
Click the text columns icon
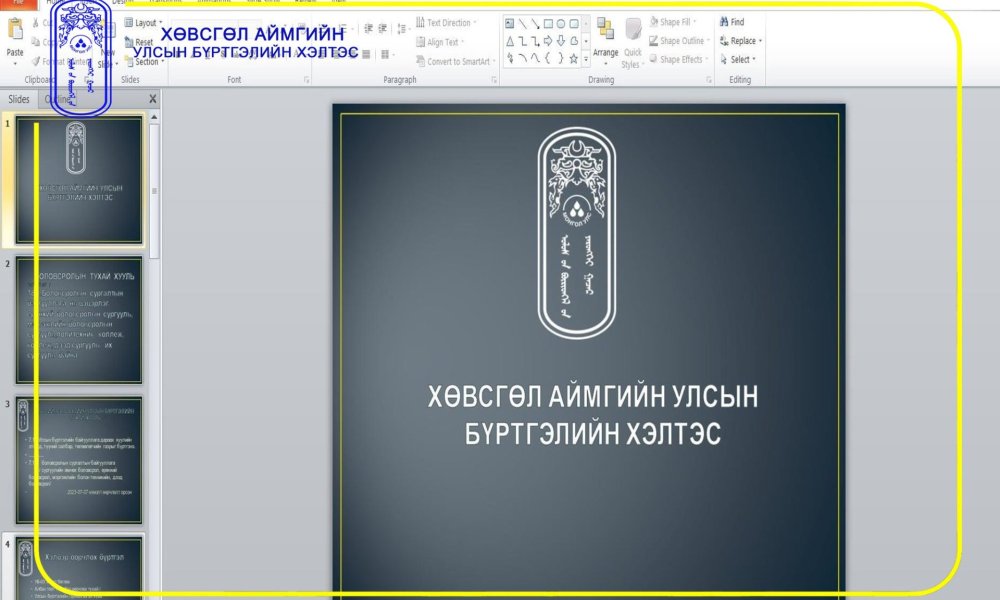coord(386,55)
